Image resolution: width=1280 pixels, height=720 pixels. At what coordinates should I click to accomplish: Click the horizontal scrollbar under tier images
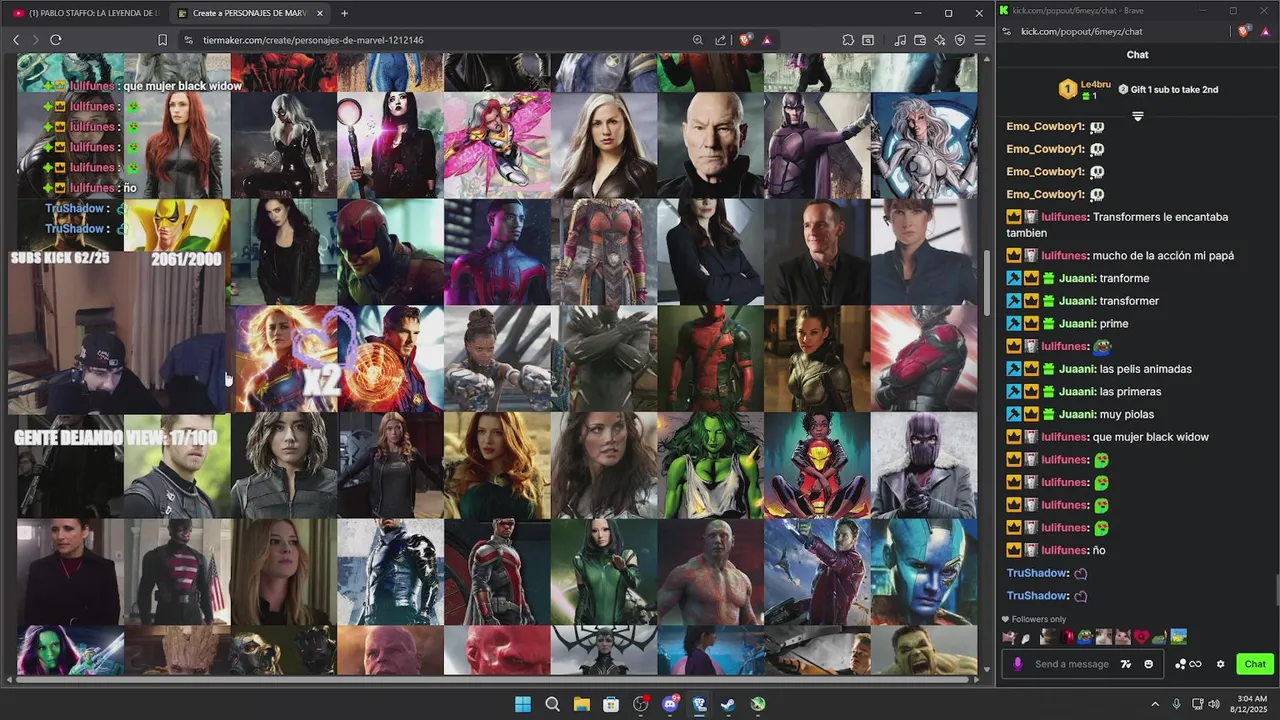pyautogui.click(x=494, y=679)
